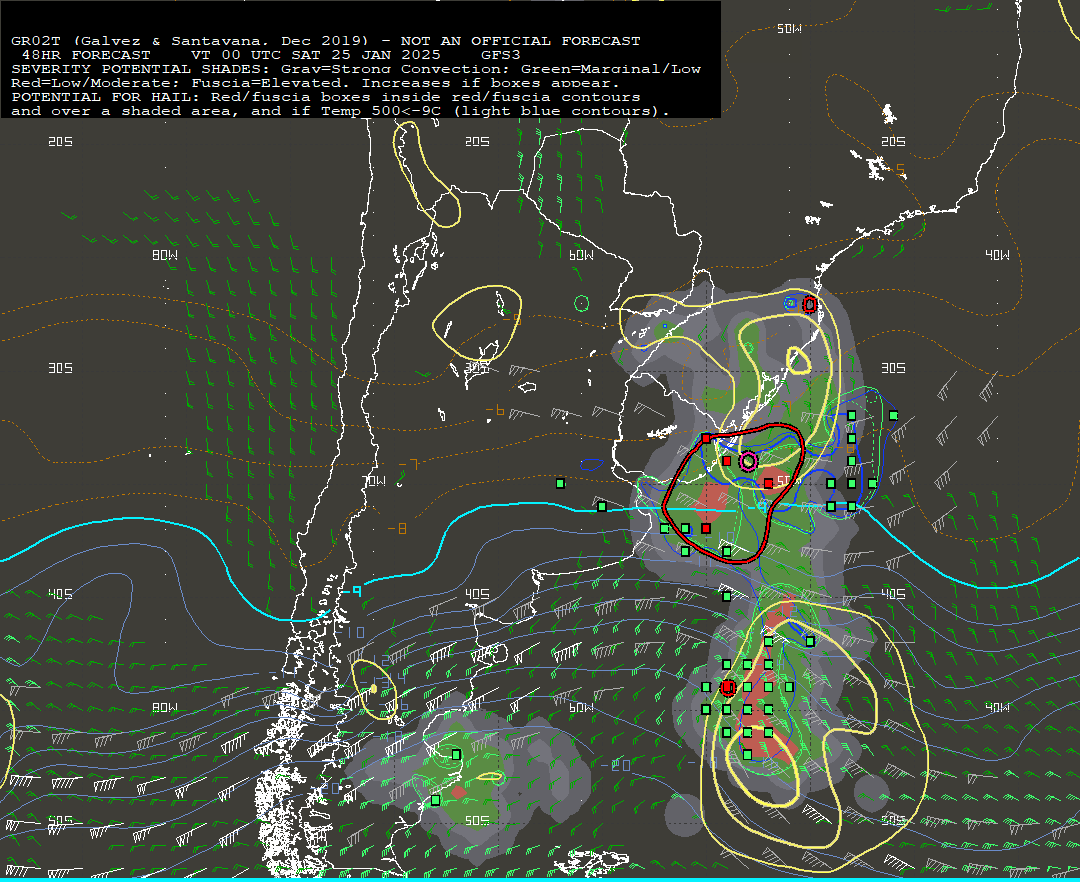Click the orange '5' contour label over Brazil
The height and width of the screenshot is (882, 1080).
click(900, 169)
